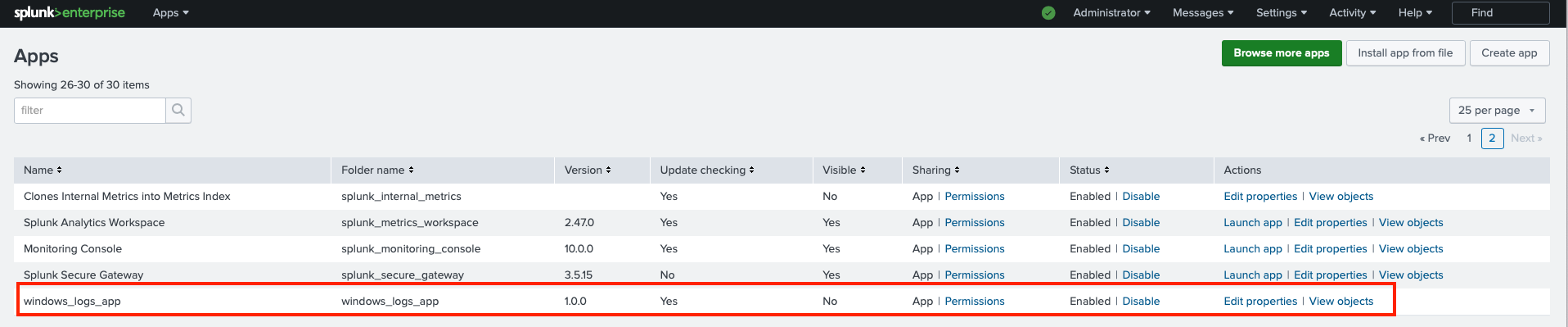The width and height of the screenshot is (1568, 327).
Task: Edit properties of Splunk Analytics Workspace
Action: point(1330,222)
